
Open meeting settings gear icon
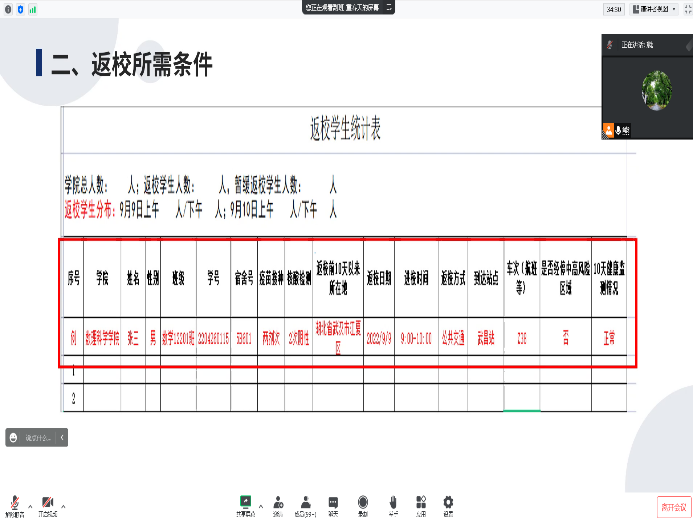(x=449, y=501)
